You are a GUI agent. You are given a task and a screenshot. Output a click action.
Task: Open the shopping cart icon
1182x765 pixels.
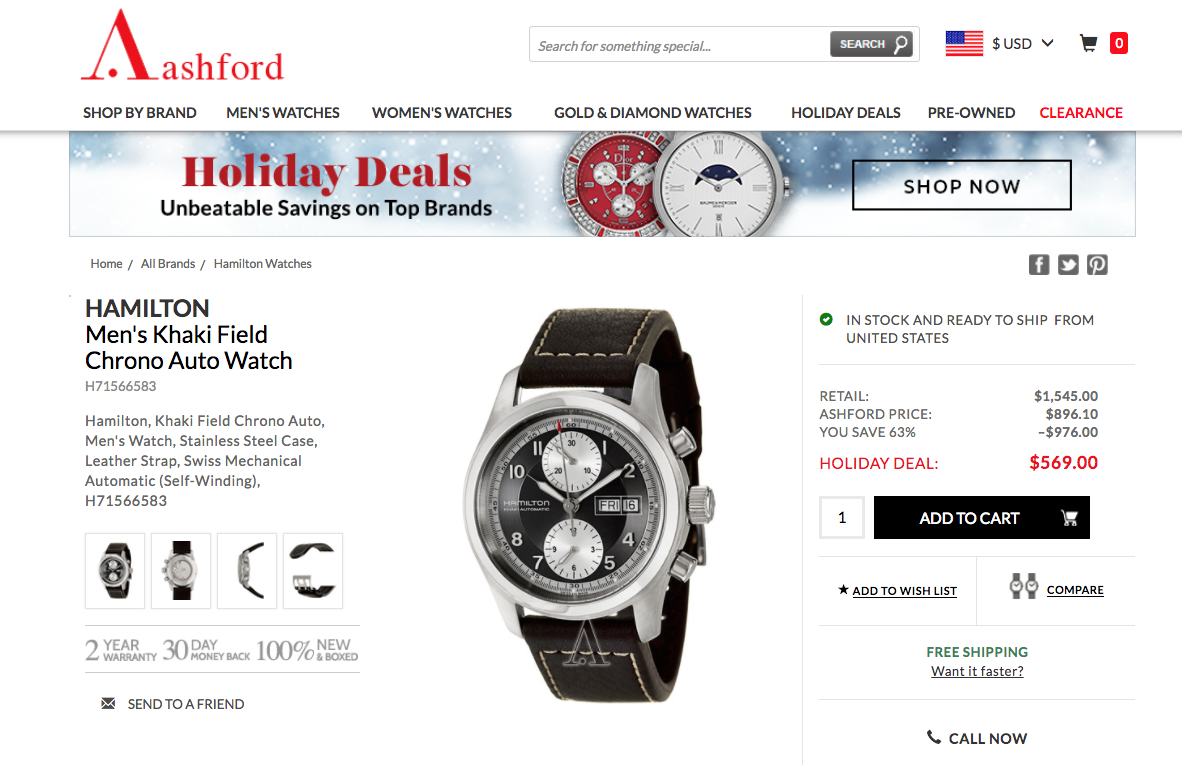pyautogui.click(x=1088, y=44)
